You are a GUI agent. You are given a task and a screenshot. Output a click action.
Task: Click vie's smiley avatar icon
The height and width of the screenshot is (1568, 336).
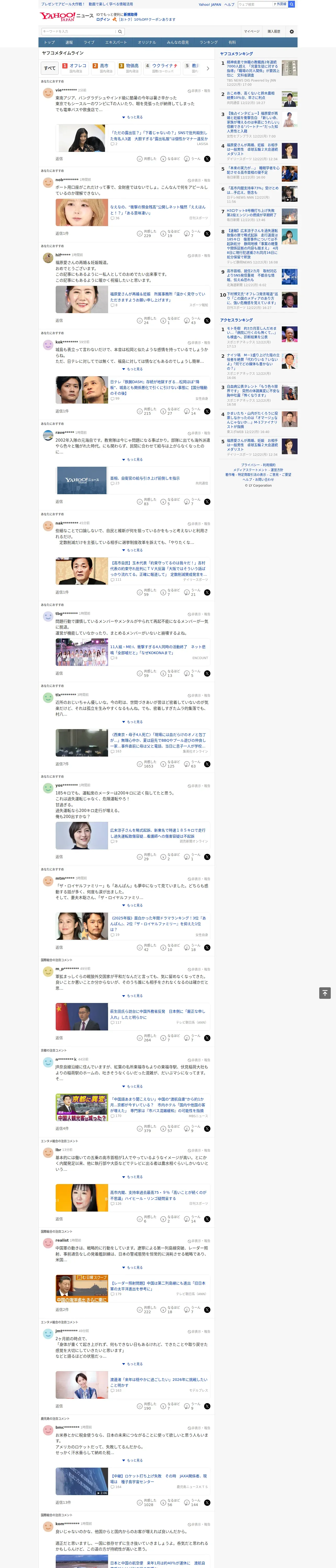(x=48, y=93)
